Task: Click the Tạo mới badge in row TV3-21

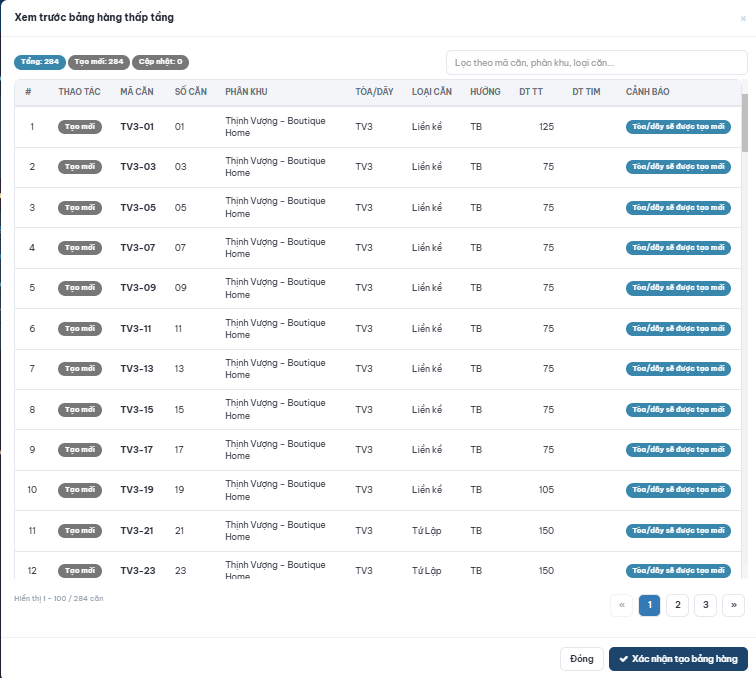Action: coord(80,531)
